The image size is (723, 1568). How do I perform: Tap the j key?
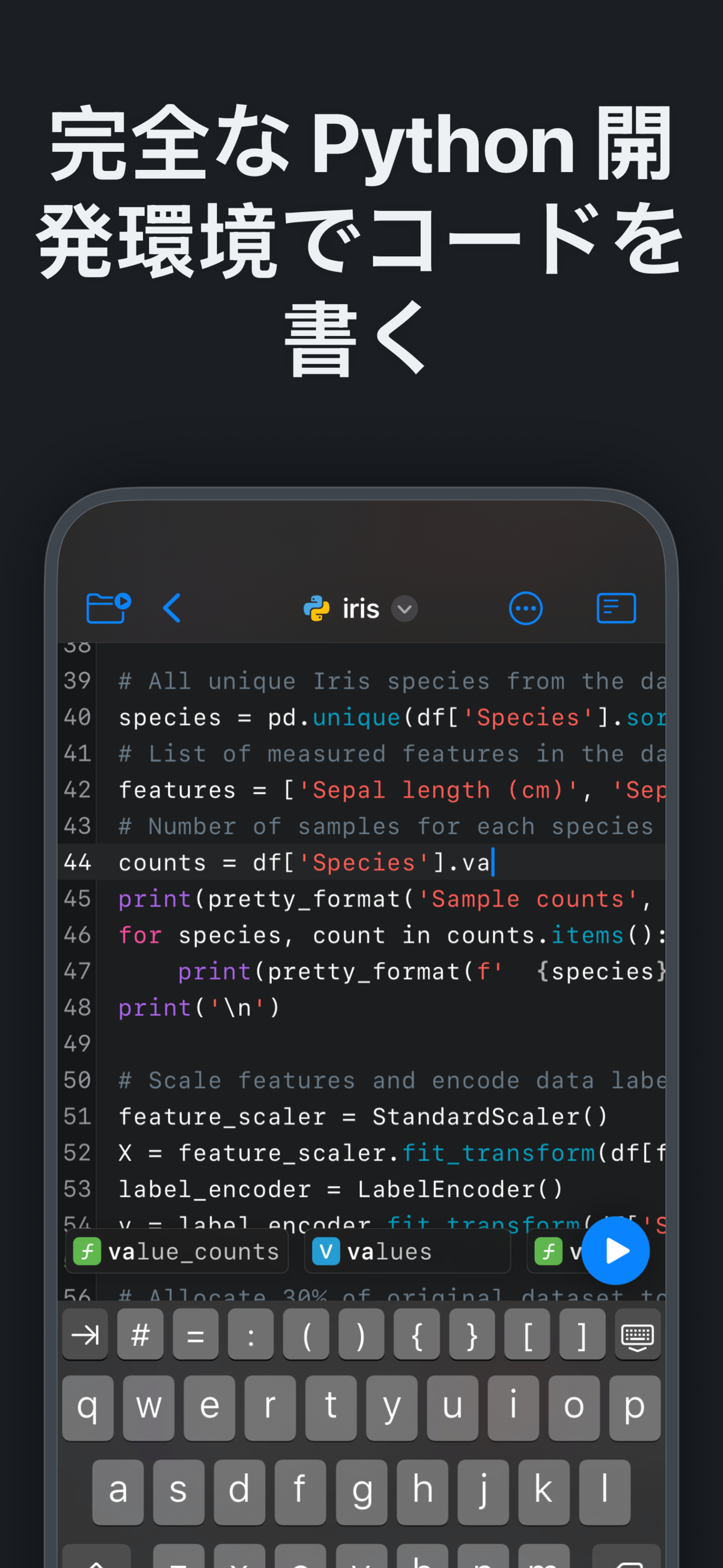pyautogui.click(x=483, y=1492)
